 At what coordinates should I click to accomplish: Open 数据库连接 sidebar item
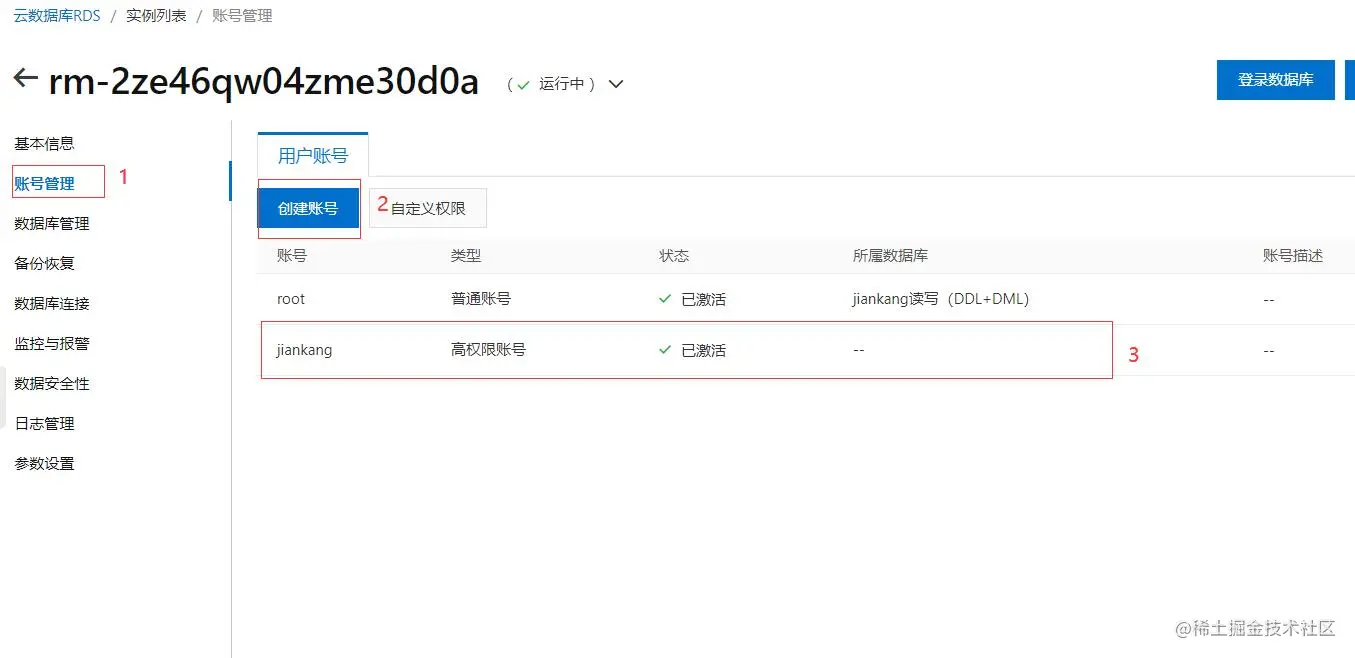(x=52, y=303)
